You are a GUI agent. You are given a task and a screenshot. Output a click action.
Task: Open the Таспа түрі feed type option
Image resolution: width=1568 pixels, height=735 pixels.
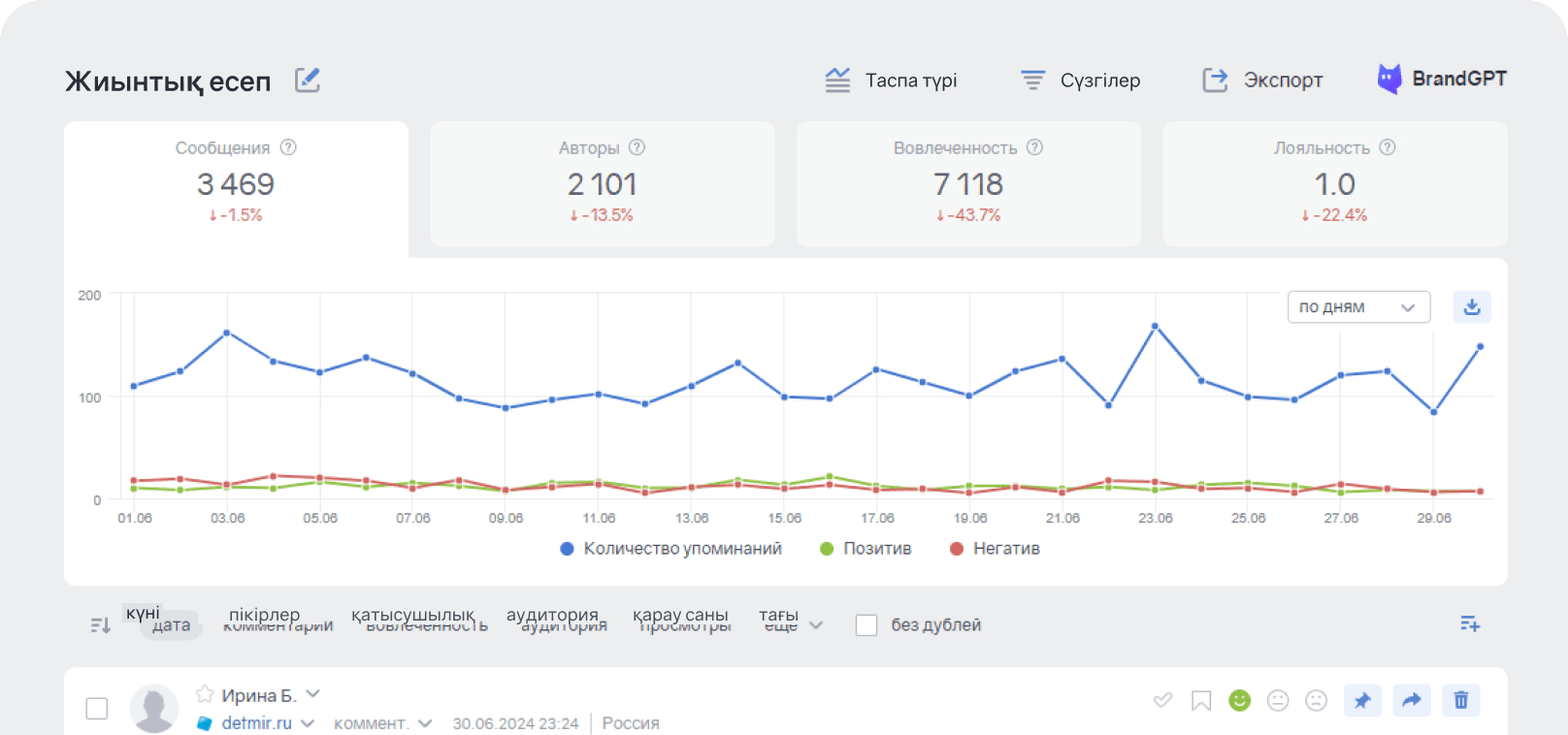coord(891,80)
